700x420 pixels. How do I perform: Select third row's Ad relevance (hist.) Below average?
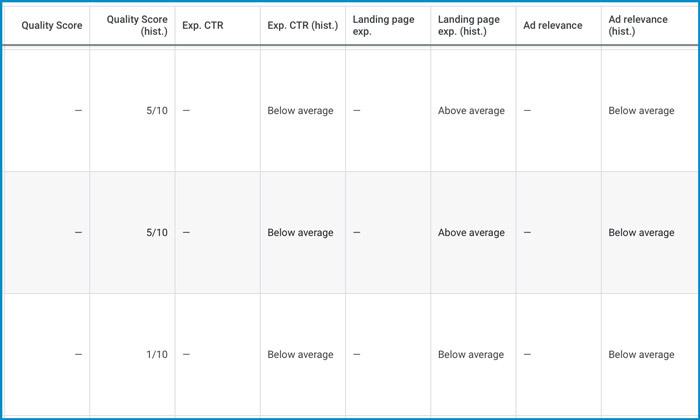(x=641, y=355)
